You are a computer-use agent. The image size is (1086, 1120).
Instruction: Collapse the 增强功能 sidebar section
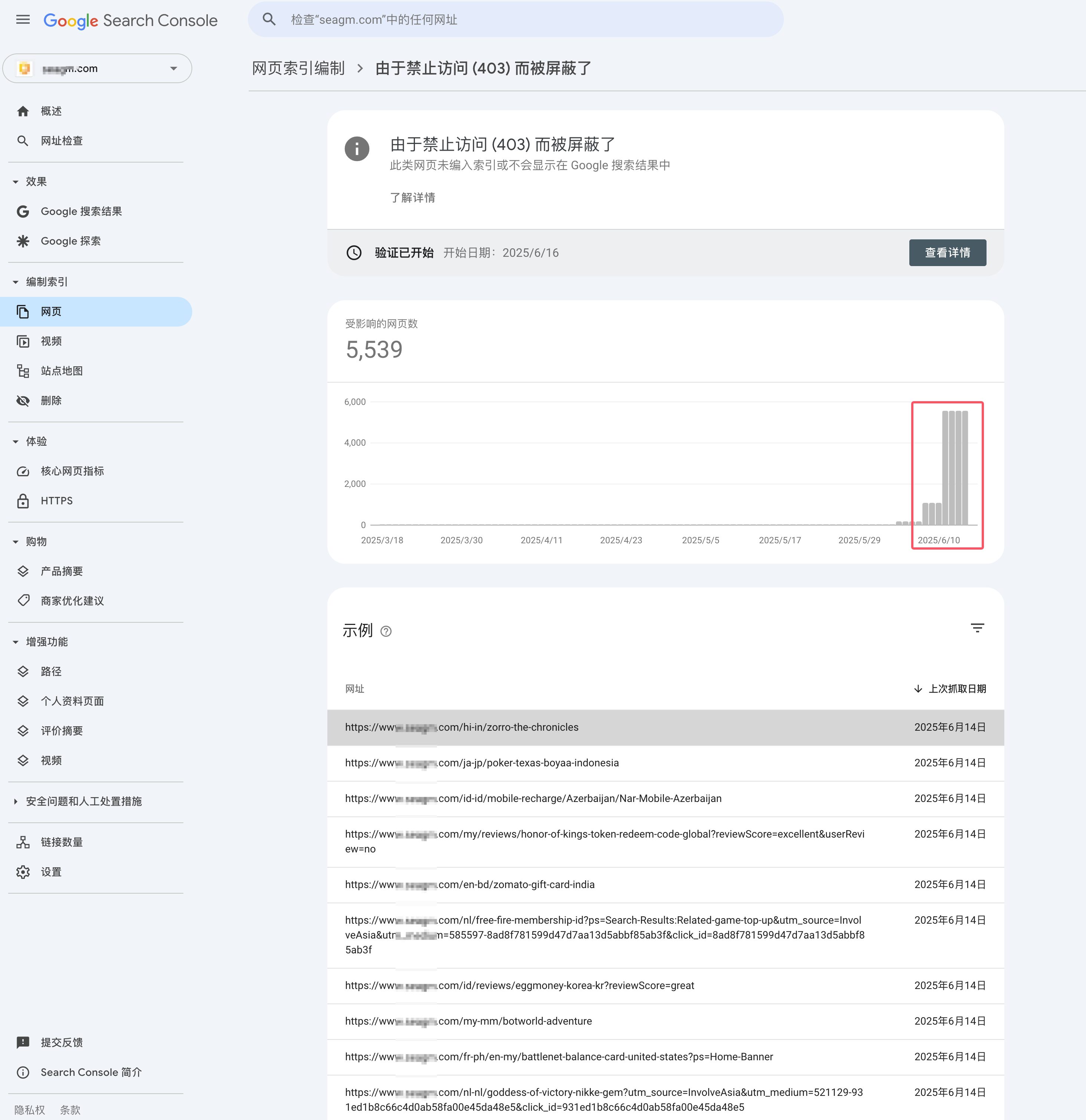[x=16, y=642]
